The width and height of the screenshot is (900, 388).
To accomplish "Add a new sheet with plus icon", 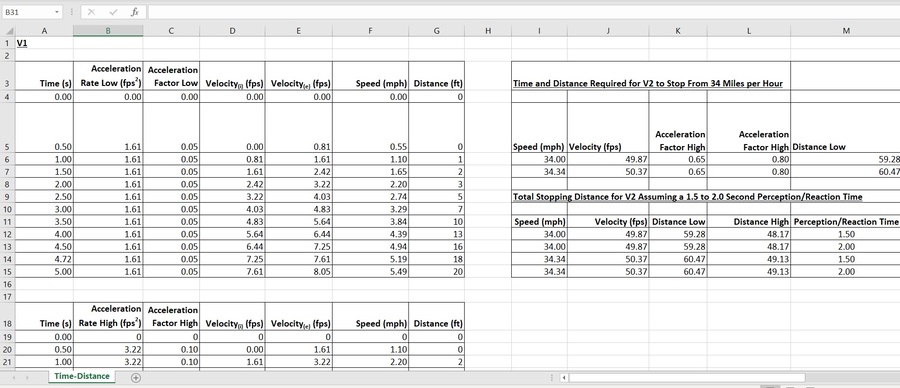I will pyautogui.click(x=136, y=377).
